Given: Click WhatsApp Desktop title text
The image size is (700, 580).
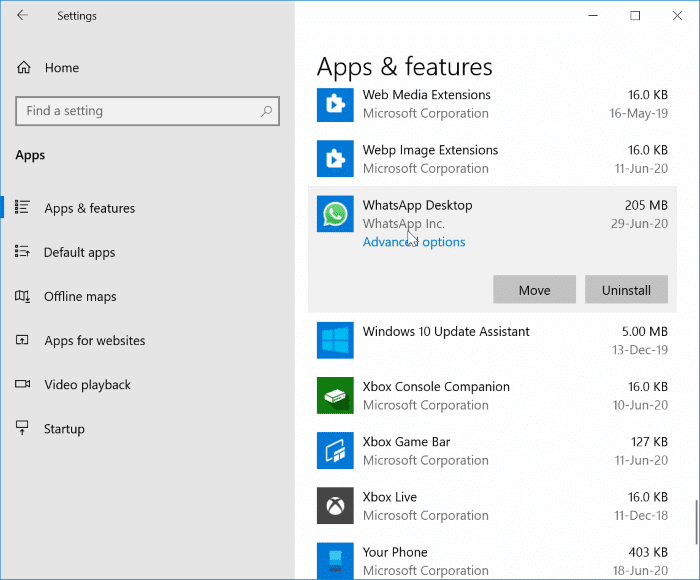Looking at the screenshot, I should coord(417,205).
